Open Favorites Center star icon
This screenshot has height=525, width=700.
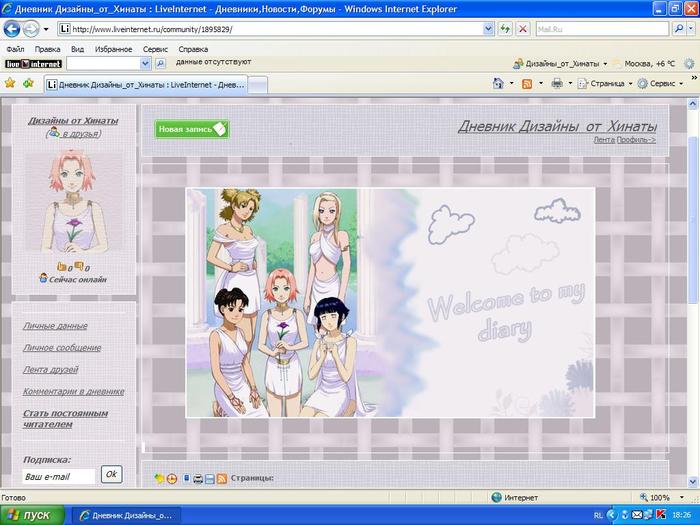tap(10, 83)
